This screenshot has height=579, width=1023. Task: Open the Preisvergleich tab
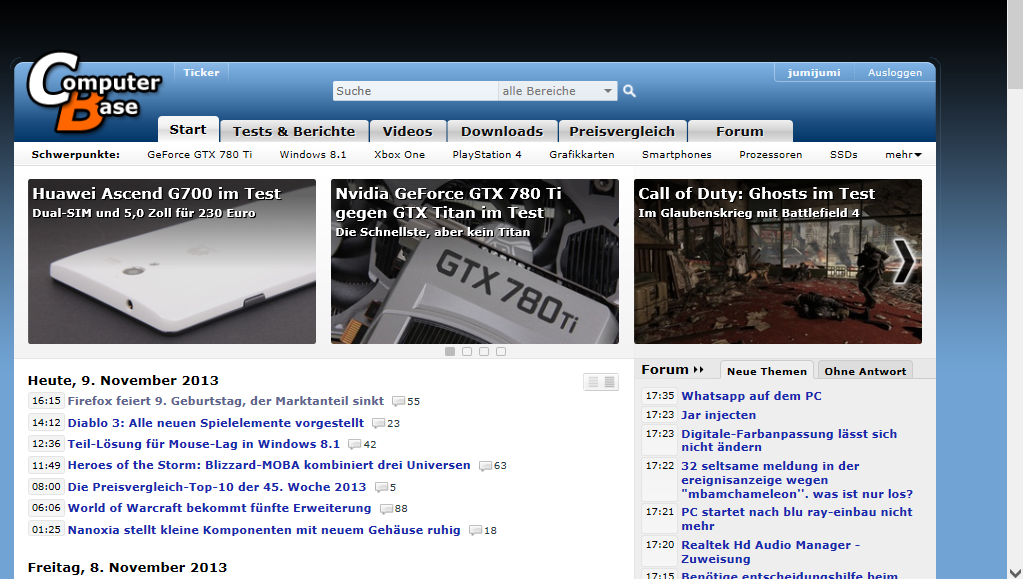(x=622, y=131)
